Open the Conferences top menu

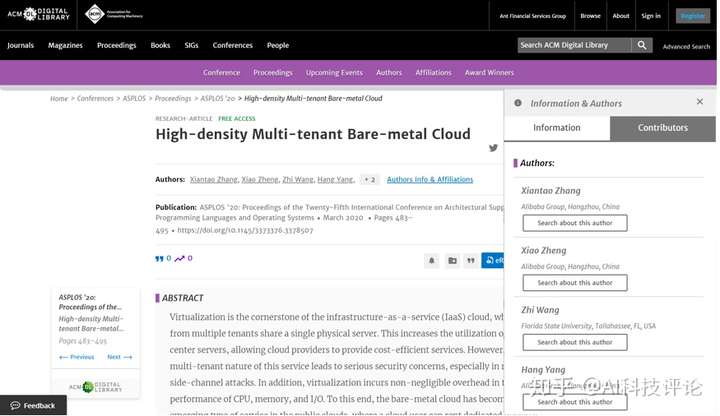[232, 45]
